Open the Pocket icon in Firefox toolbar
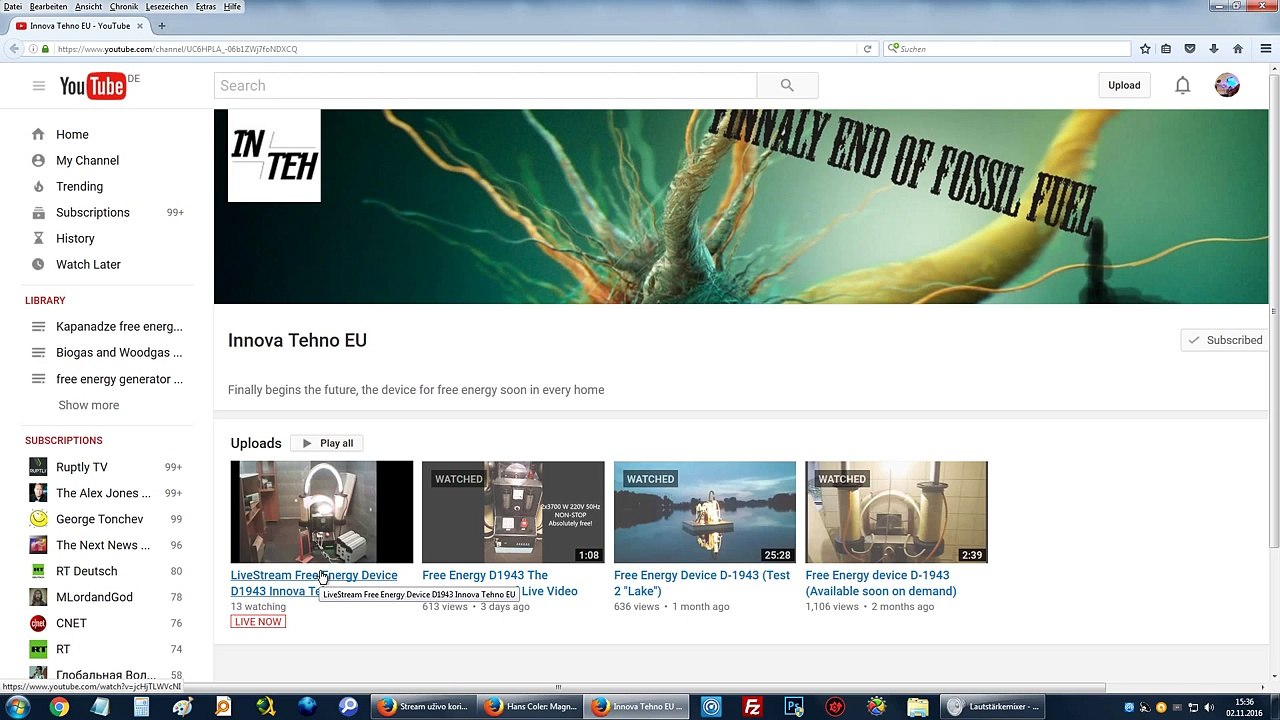Viewport: 1280px width, 720px height. coord(1190,49)
